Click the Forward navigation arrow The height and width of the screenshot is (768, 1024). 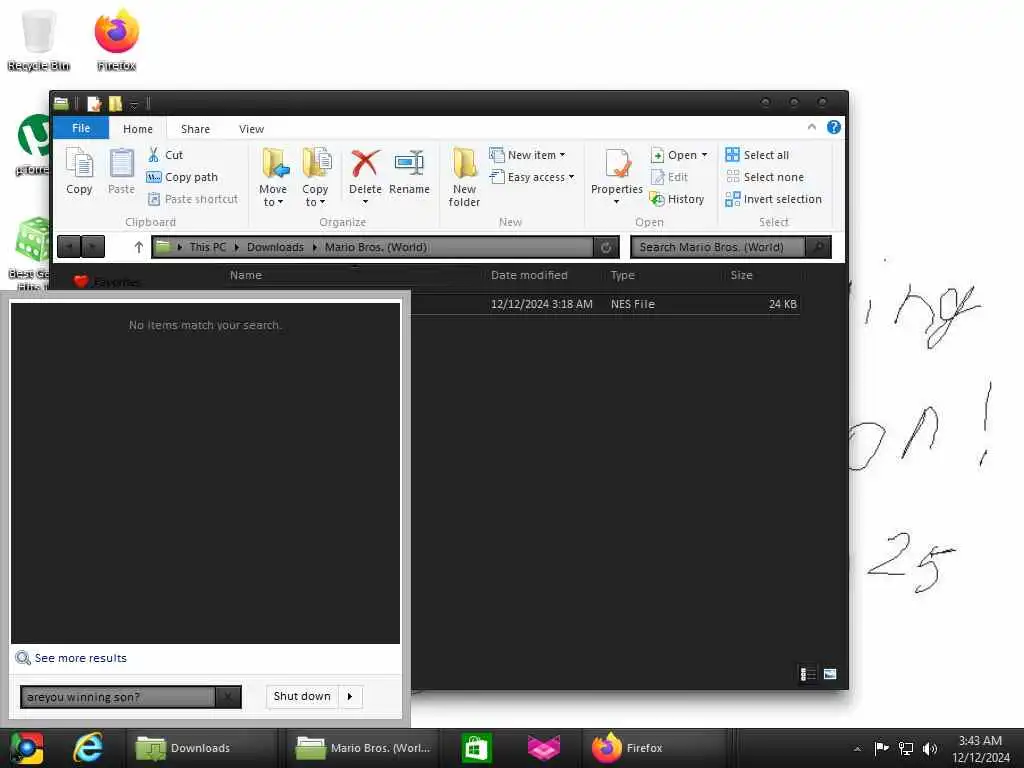pos(93,247)
